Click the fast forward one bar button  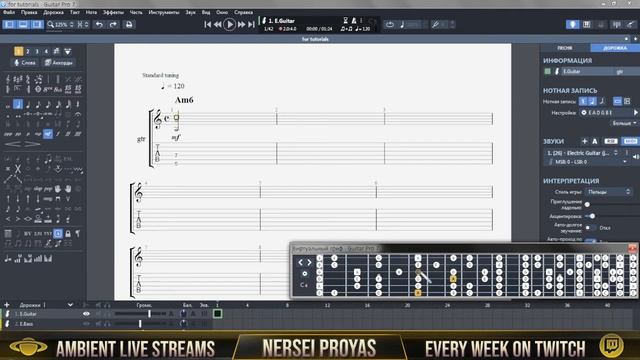point(241,24)
